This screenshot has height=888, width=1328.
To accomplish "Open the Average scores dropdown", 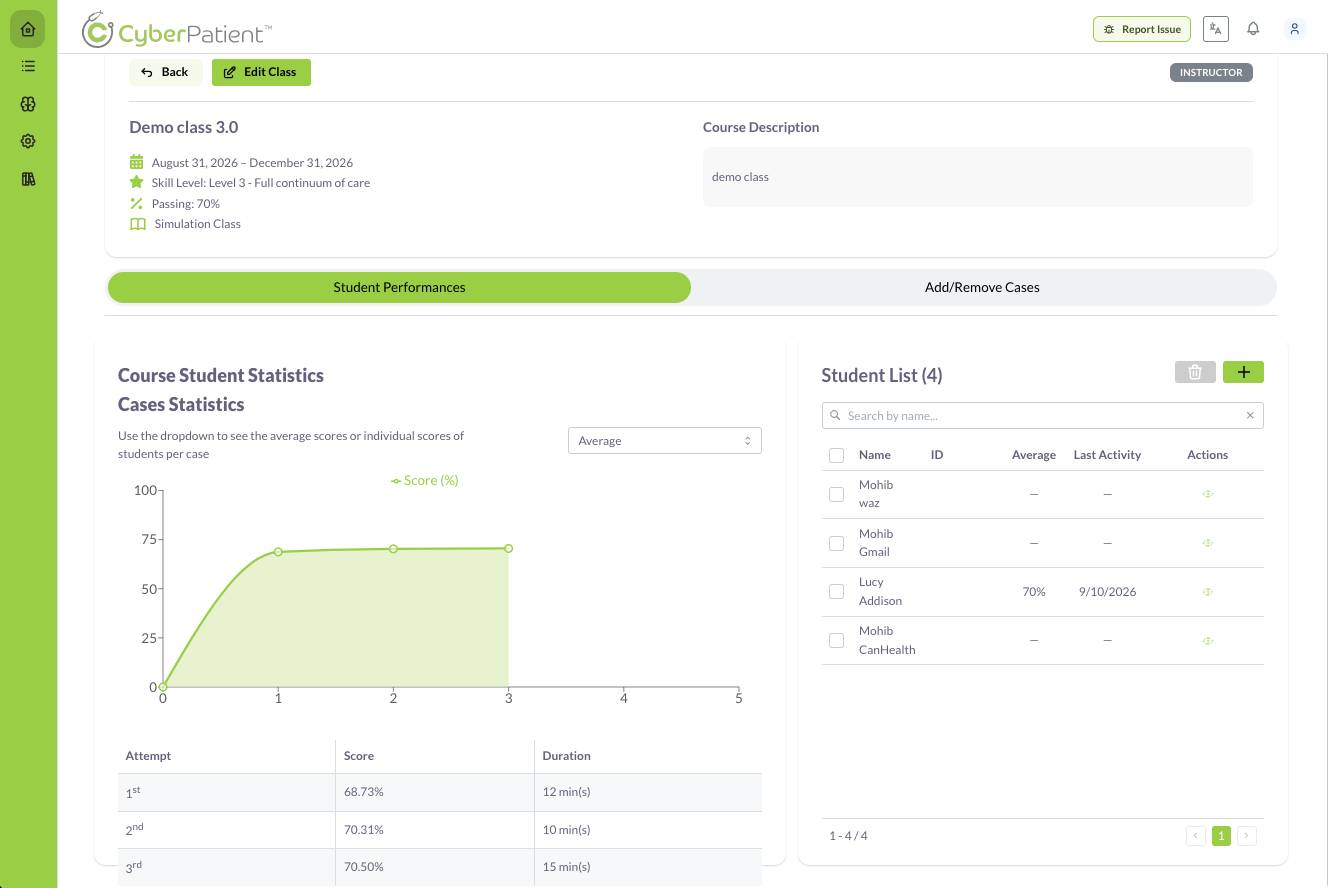I will click(x=665, y=441).
